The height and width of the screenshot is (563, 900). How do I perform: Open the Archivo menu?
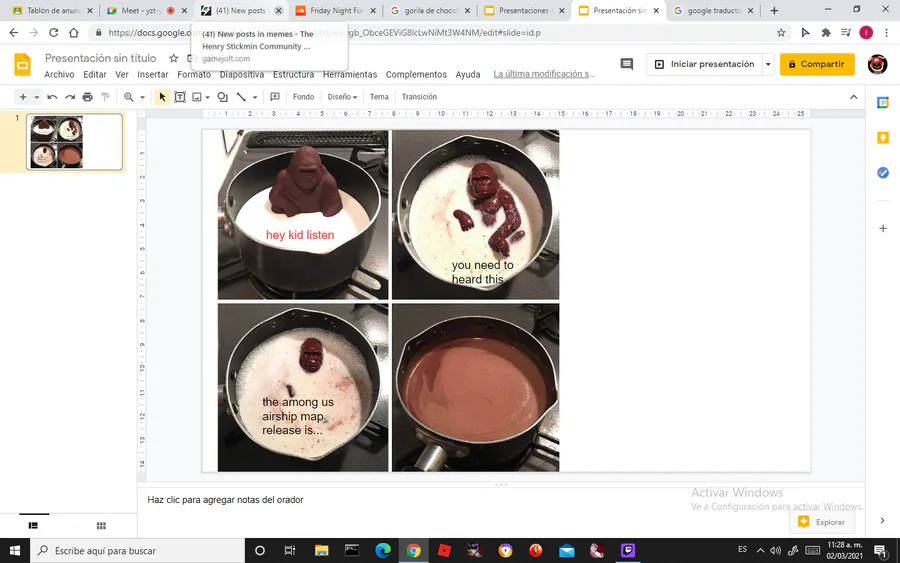pos(59,75)
